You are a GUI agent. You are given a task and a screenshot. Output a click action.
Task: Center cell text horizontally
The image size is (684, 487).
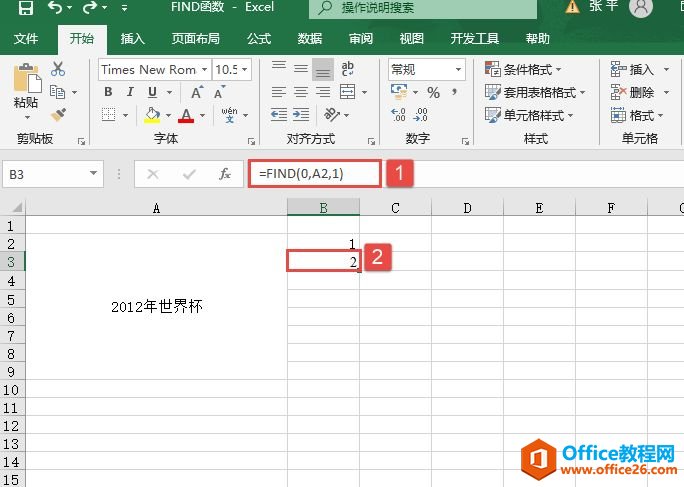pos(301,92)
